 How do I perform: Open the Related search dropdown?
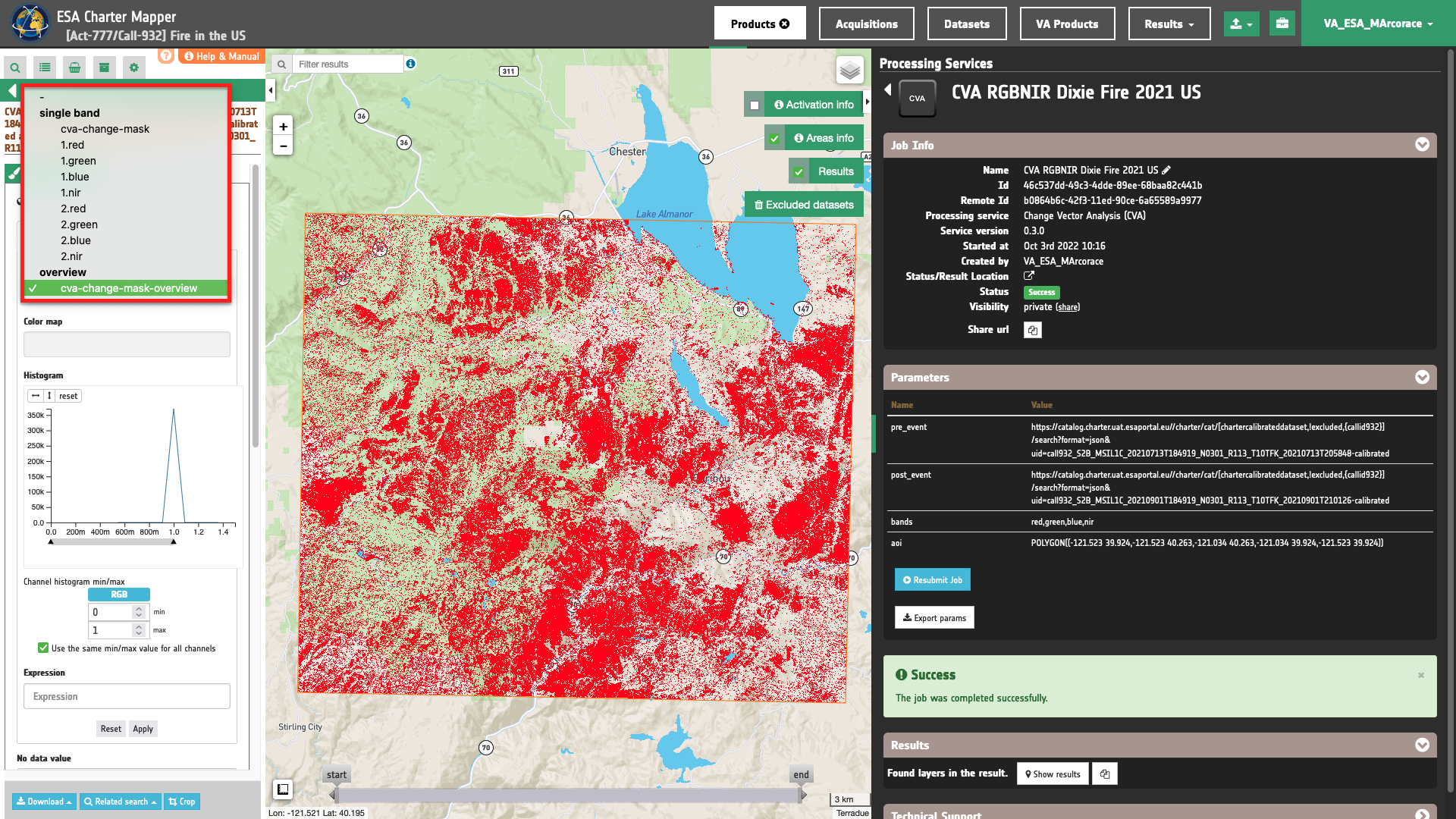[120, 802]
